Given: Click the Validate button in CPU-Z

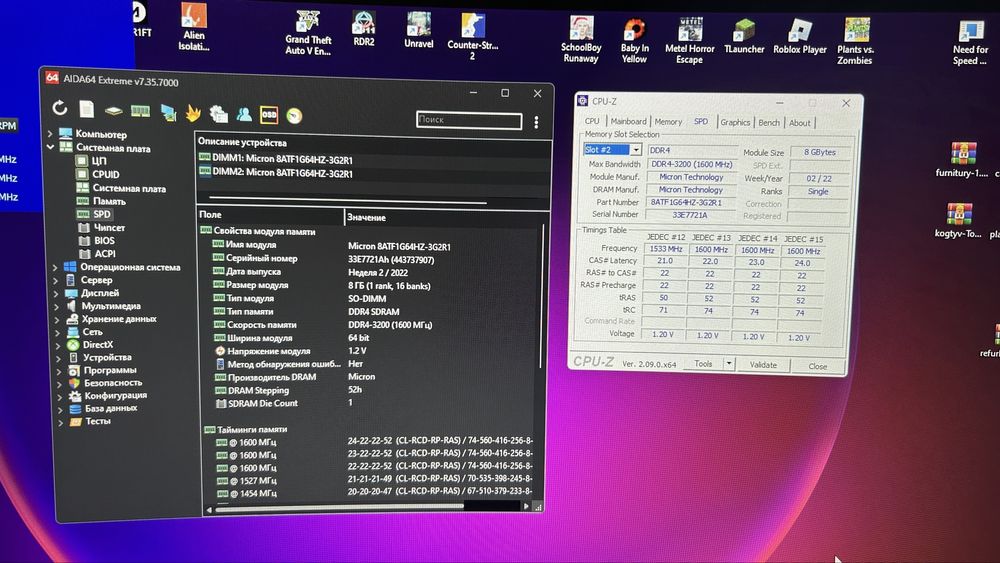Looking at the screenshot, I should point(763,365).
